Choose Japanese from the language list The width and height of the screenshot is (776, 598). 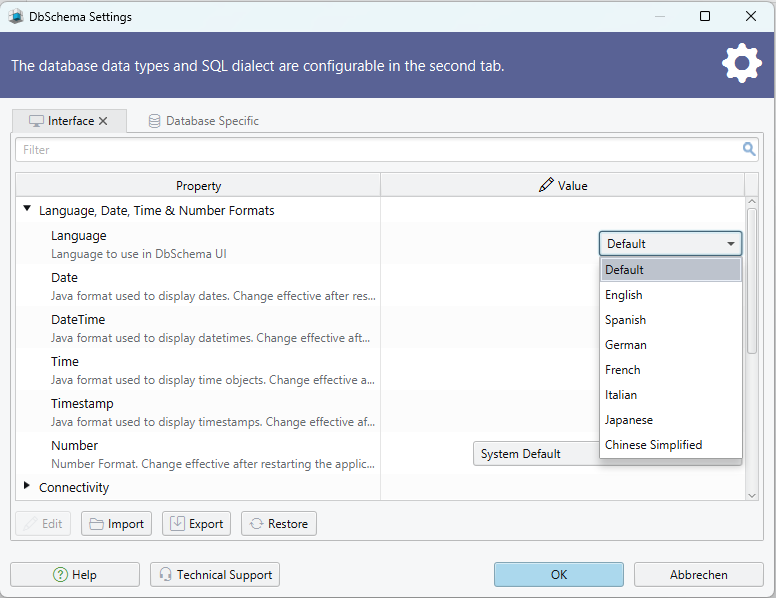tap(671, 420)
